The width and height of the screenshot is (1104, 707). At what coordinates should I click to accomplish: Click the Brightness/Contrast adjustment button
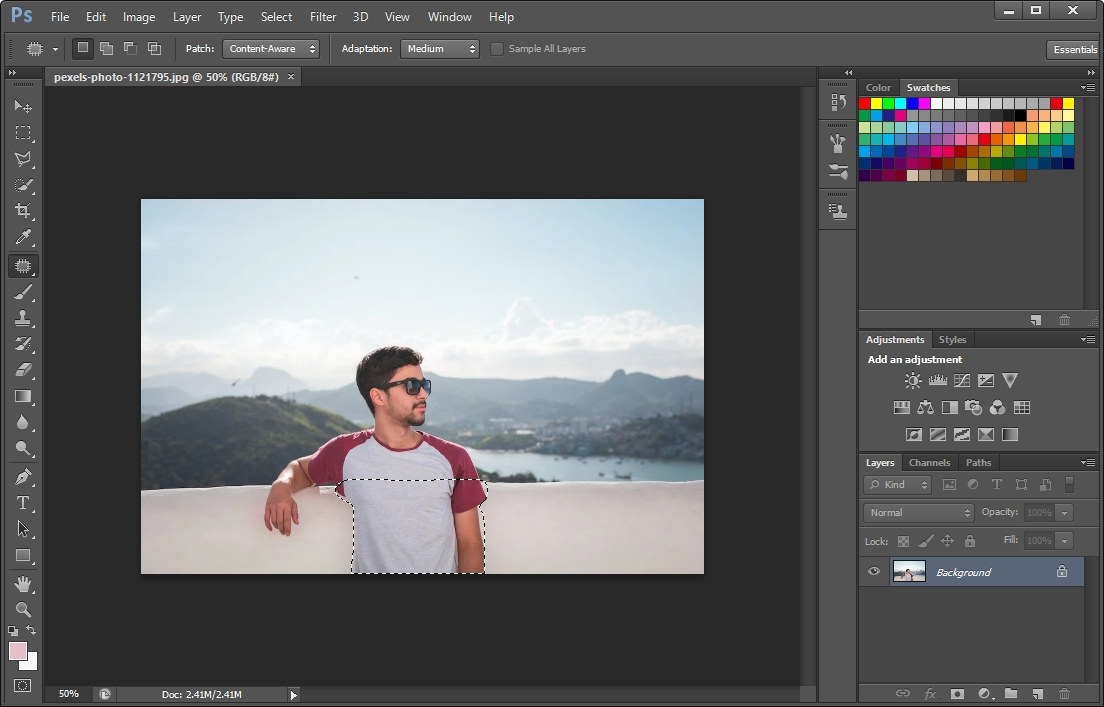[x=913, y=381]
